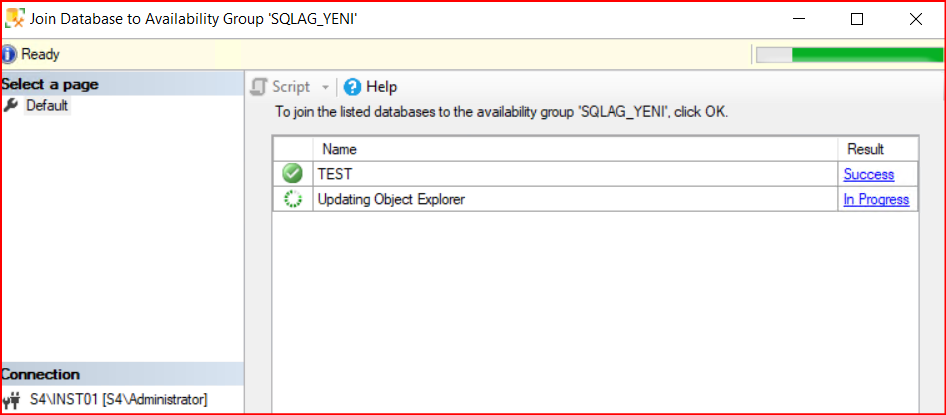Click the Ready status info icon
The height and width of the screenshot is (415, 946).
pos(10,54)
